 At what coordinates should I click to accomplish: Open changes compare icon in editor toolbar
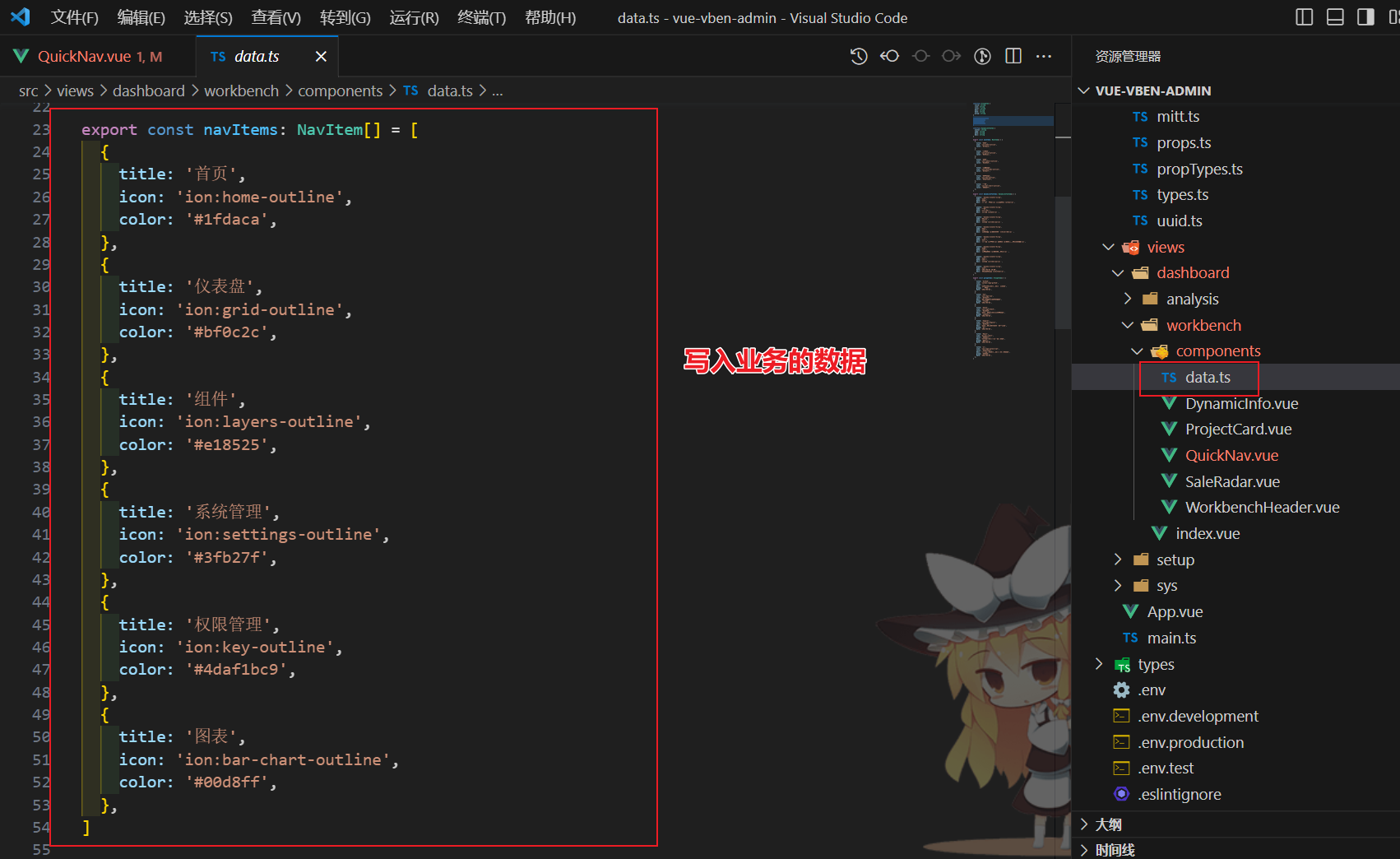point(889,56)
